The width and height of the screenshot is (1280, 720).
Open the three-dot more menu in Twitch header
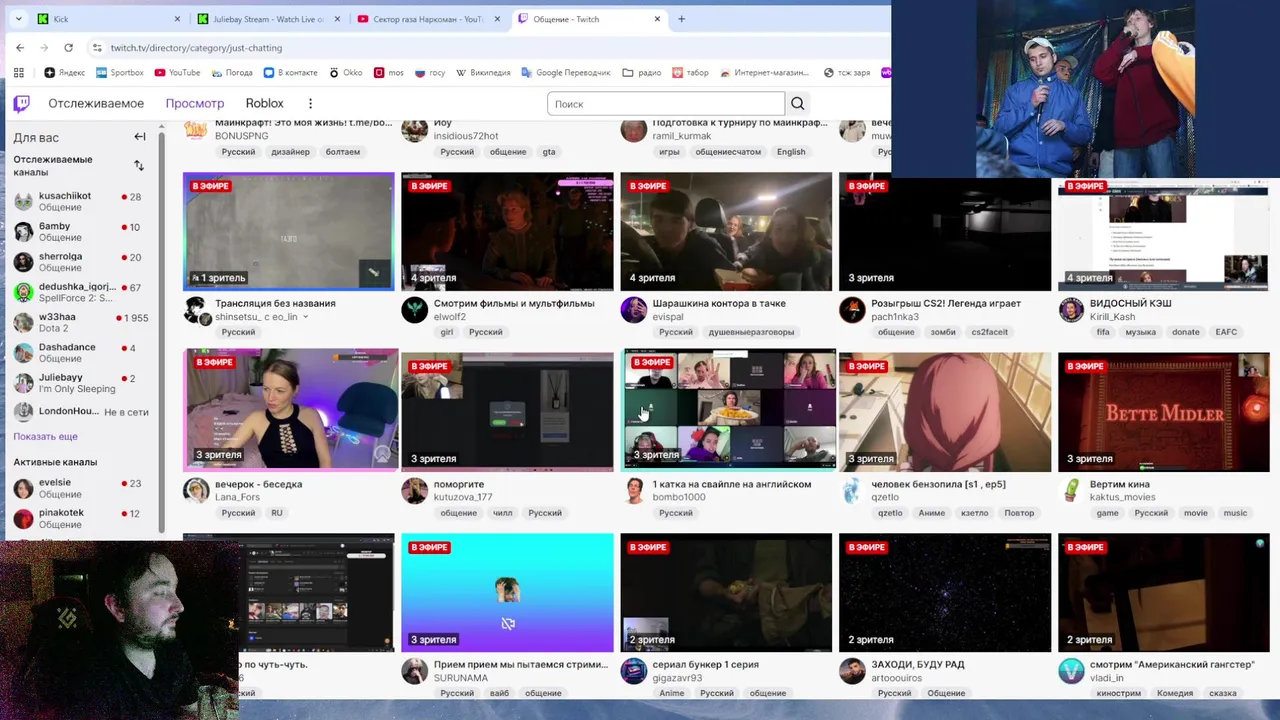[310, 103]
